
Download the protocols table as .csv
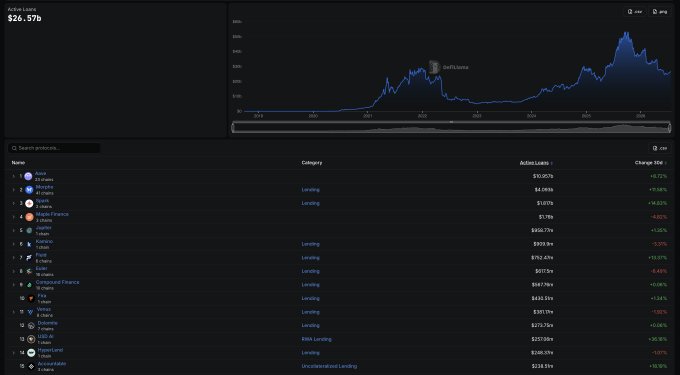click(660, 148)
